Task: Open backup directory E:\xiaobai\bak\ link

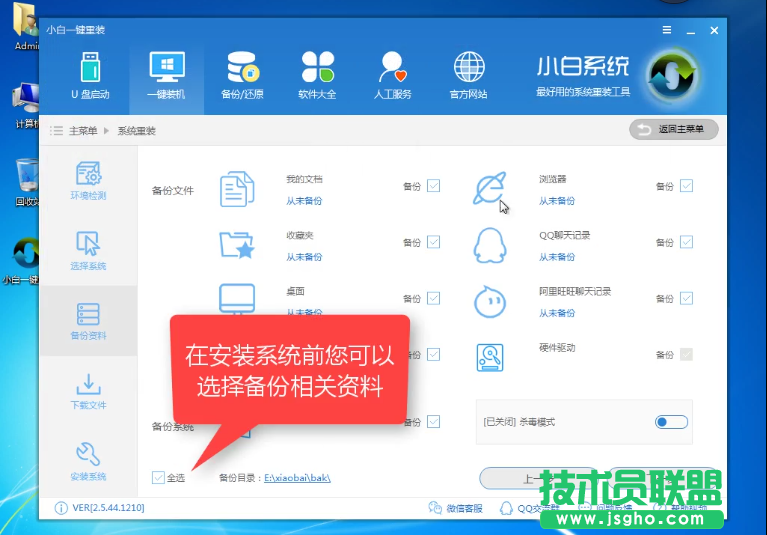Action: pos(297,478)
